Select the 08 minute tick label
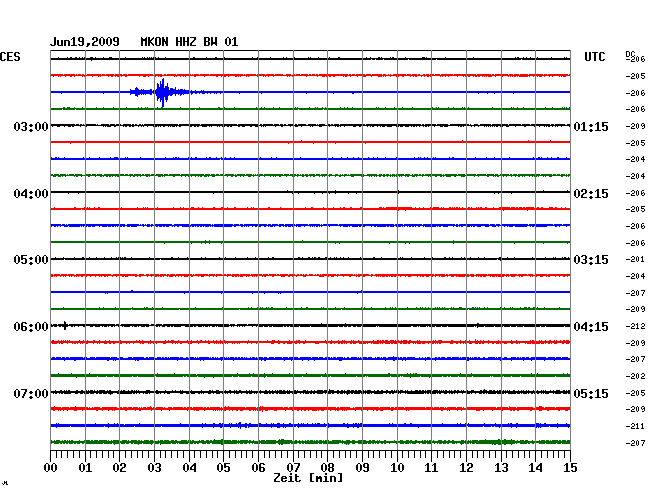Image resolution: width=650 pixels, height=494 pixels. coord(327,467)
